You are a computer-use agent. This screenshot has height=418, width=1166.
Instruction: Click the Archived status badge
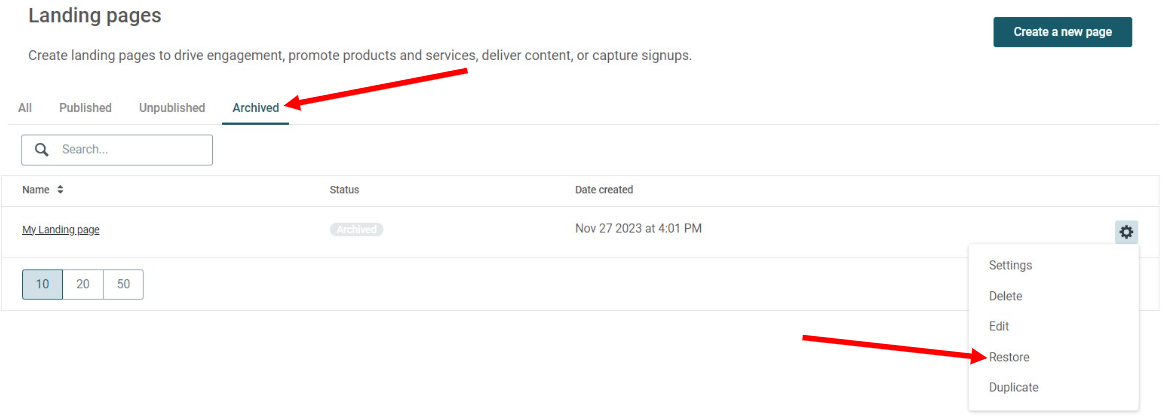pos(356,230)
